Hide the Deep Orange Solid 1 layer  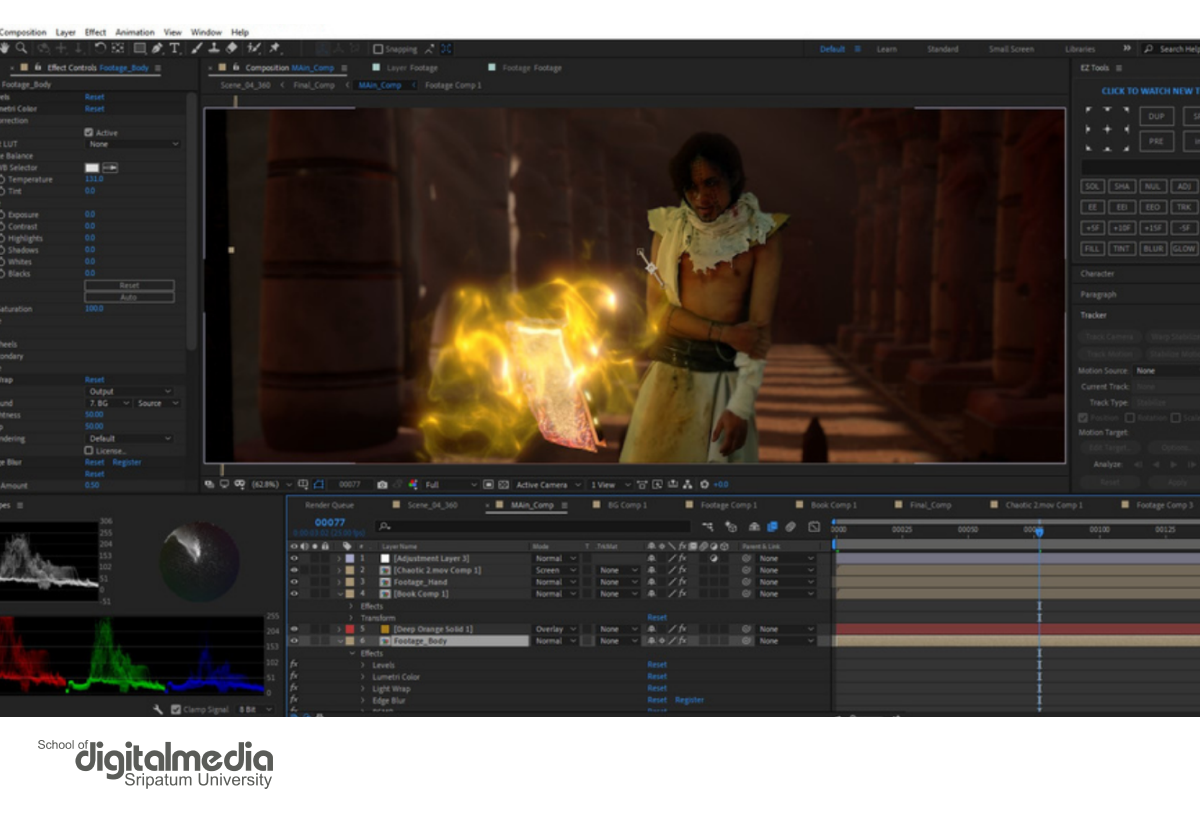click(x=294, y=629)
